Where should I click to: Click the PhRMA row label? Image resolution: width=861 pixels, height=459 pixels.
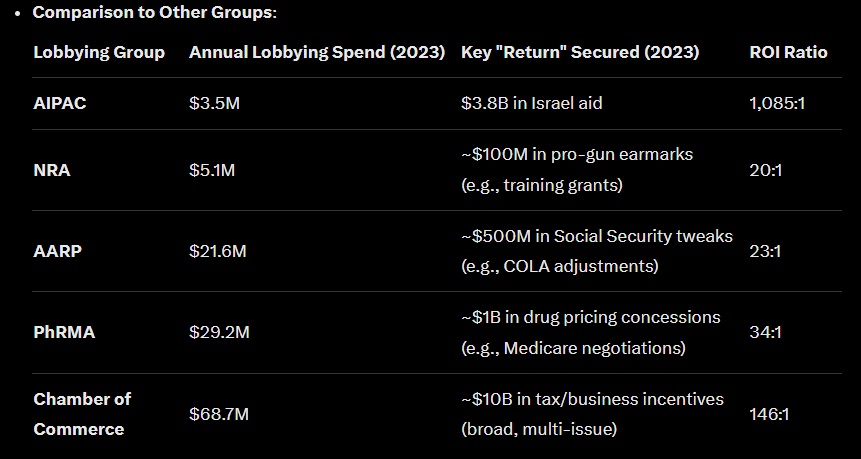coord(64,332)
